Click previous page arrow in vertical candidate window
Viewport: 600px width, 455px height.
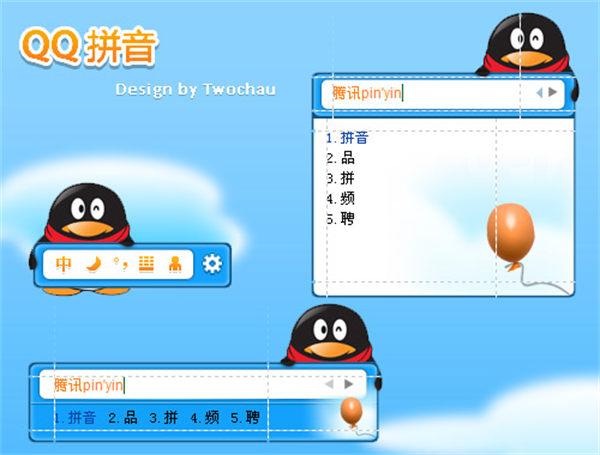click(x=539, y=93)
